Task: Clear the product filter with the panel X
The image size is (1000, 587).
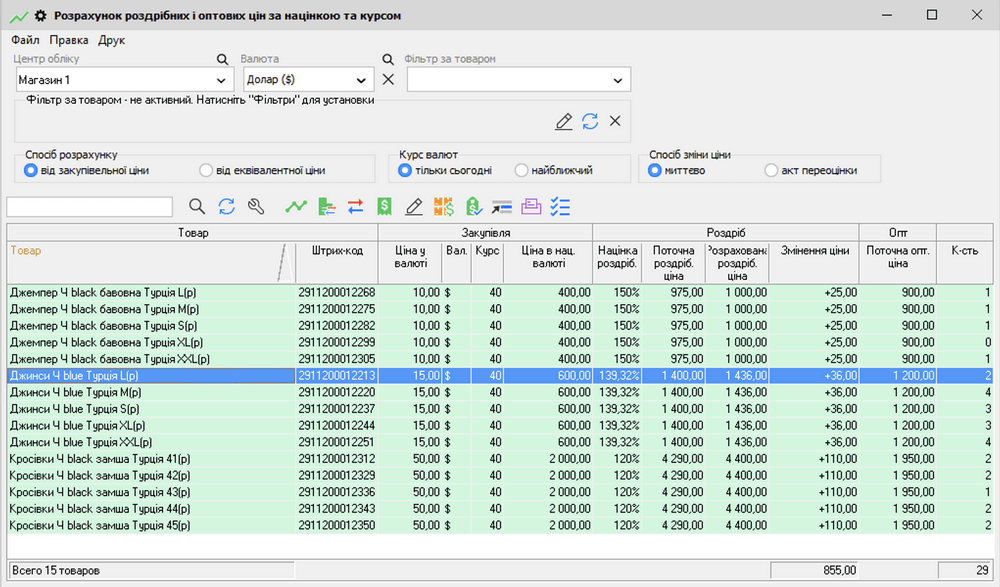Action: 615,121
